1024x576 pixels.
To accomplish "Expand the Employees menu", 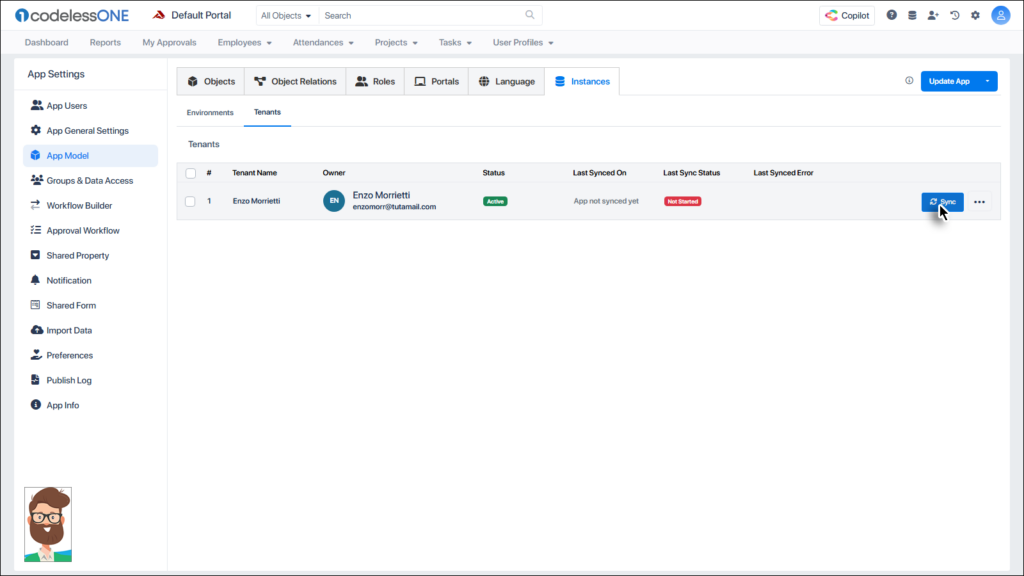I will pos(244,43).
